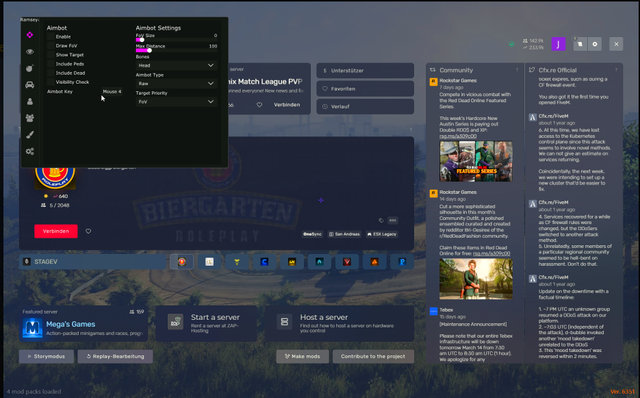Select the red V server icon
This screenshot has height=398, width=640.
click(x=347, y=262)
